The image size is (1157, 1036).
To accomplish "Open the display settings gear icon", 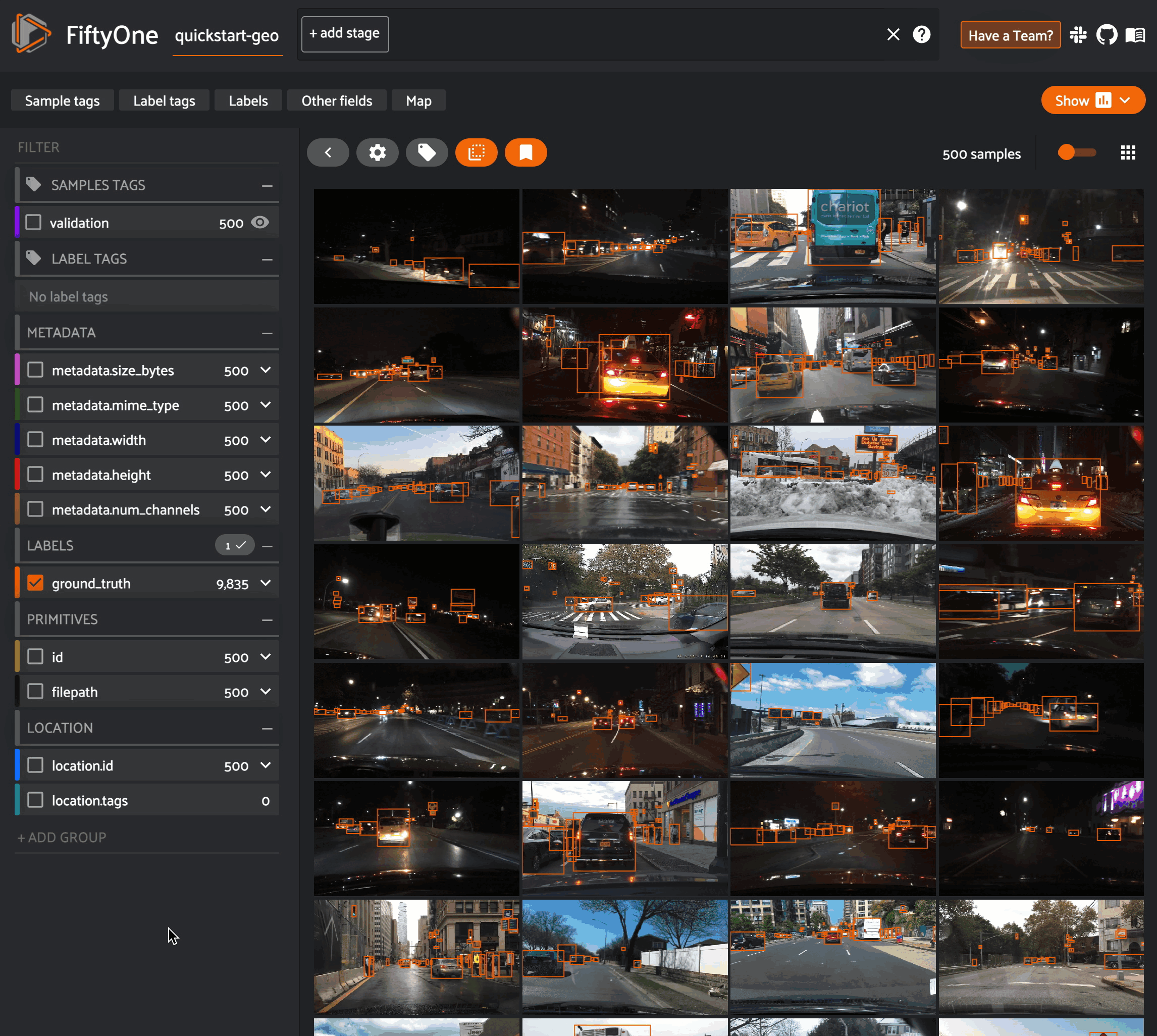I will (x=377, y=152).
